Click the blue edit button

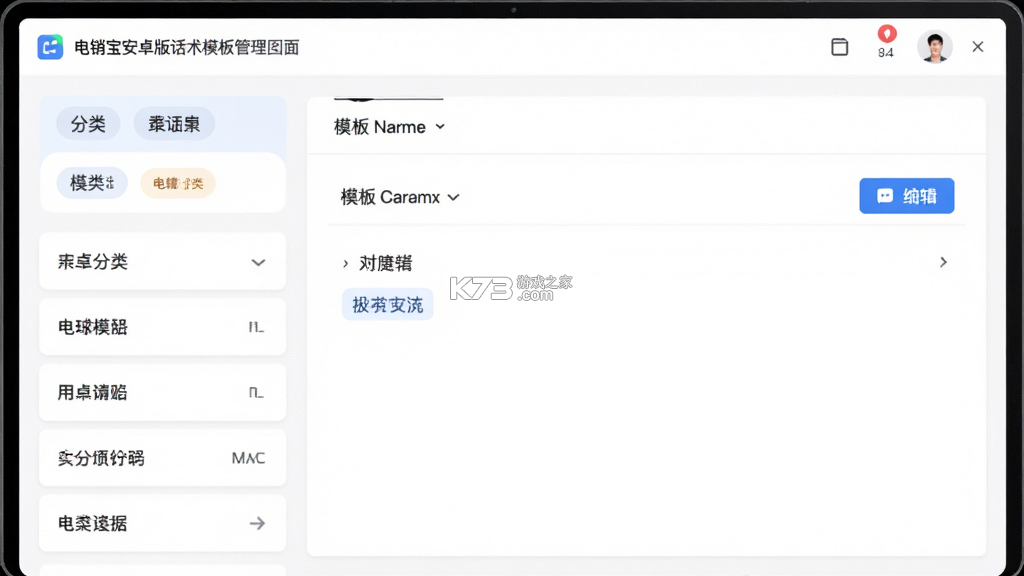point(906,196)
